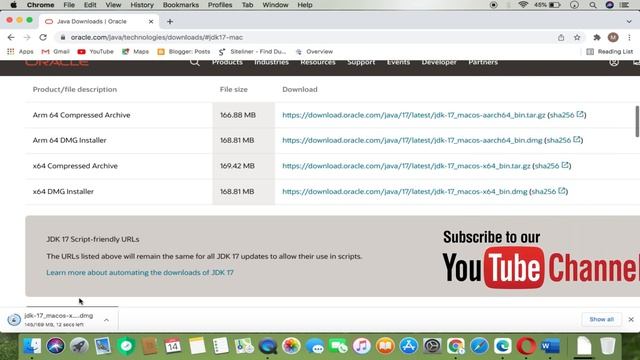This screenshot has width=640, height=360.
Task: Open the Reading List panel
Action: [610, 52]
